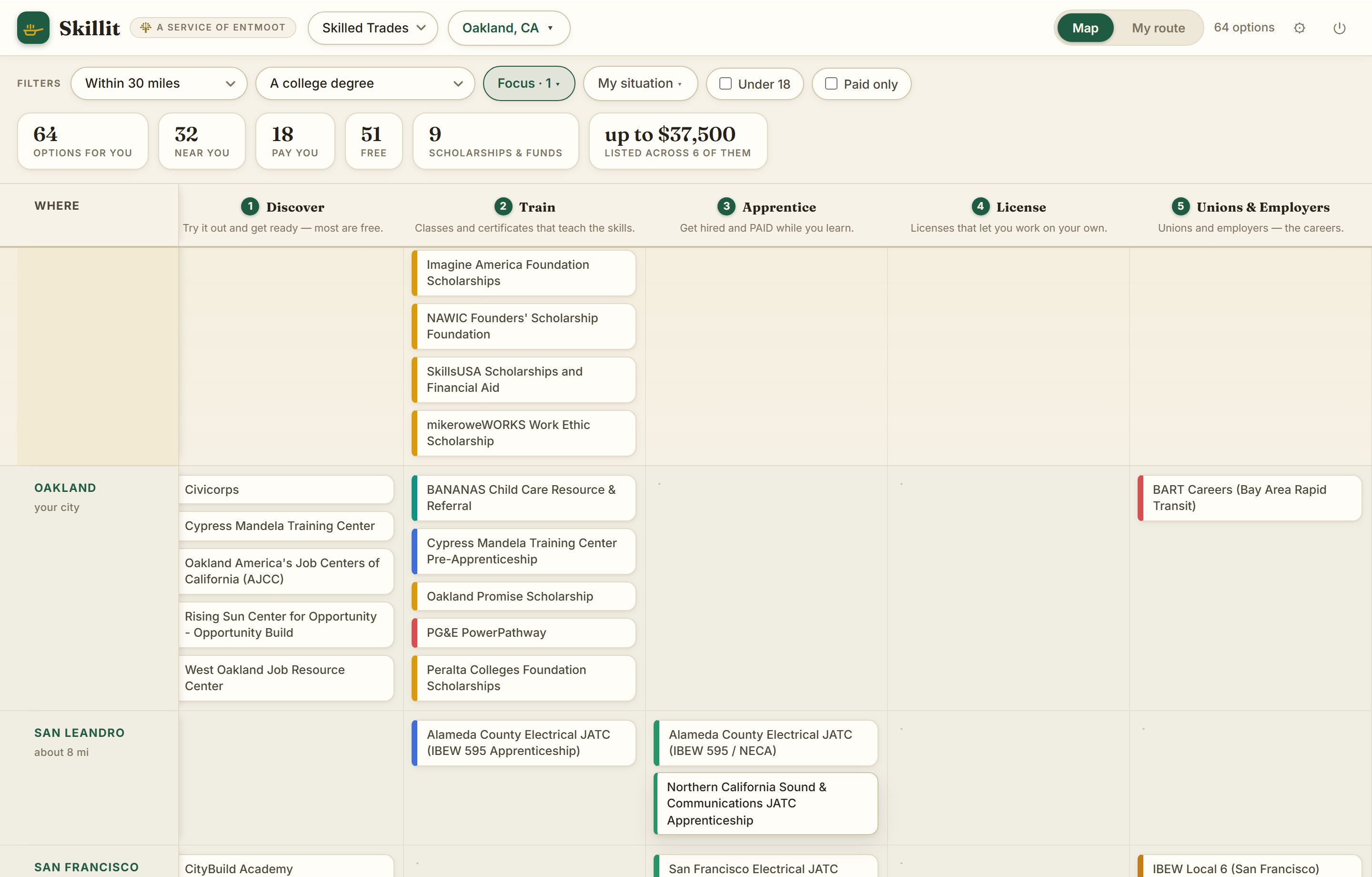Select step 5 Unions & Employers icon
This screenshot has width=1372, height=877.
click(x=1180, y=206)
